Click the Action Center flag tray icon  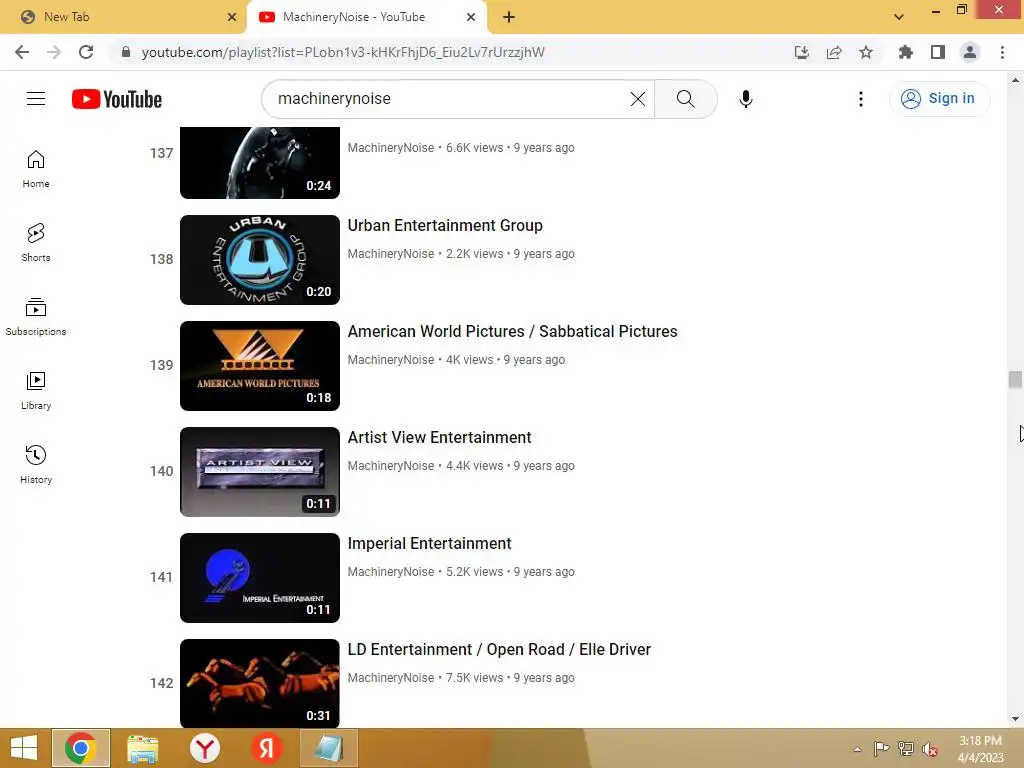tap(881, 749)
